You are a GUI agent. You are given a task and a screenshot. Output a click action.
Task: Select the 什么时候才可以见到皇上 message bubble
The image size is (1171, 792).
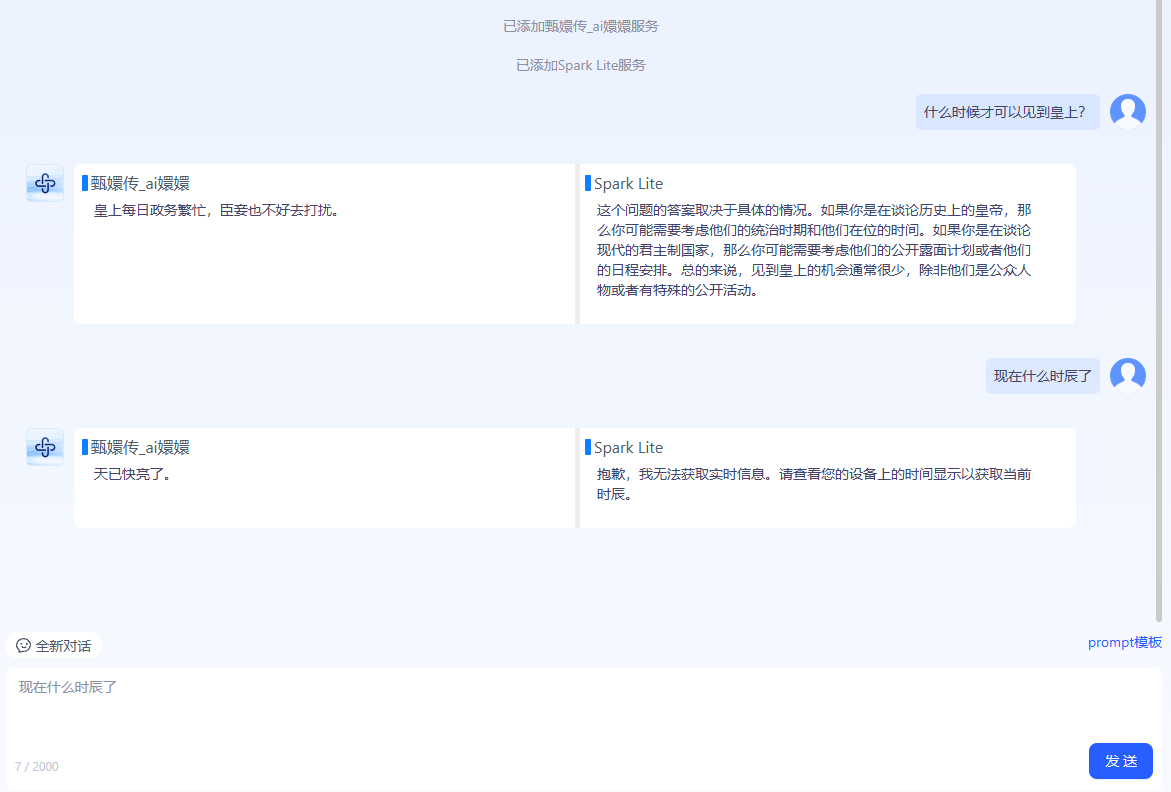[1006, 112]
